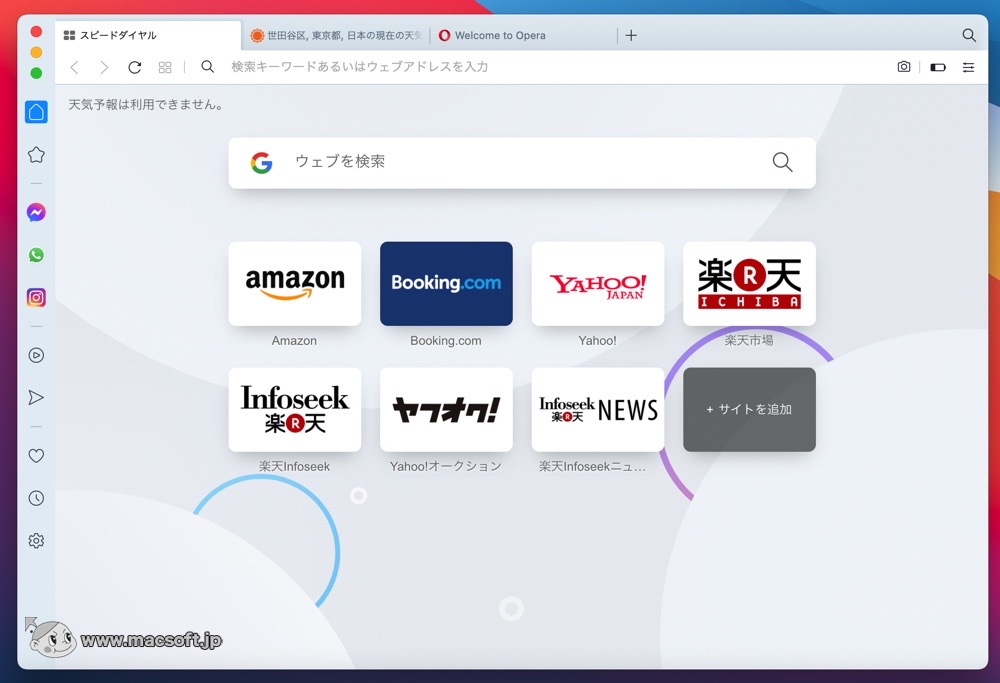
Task: Click the Google logo in search box
Action: pos(261,163)
